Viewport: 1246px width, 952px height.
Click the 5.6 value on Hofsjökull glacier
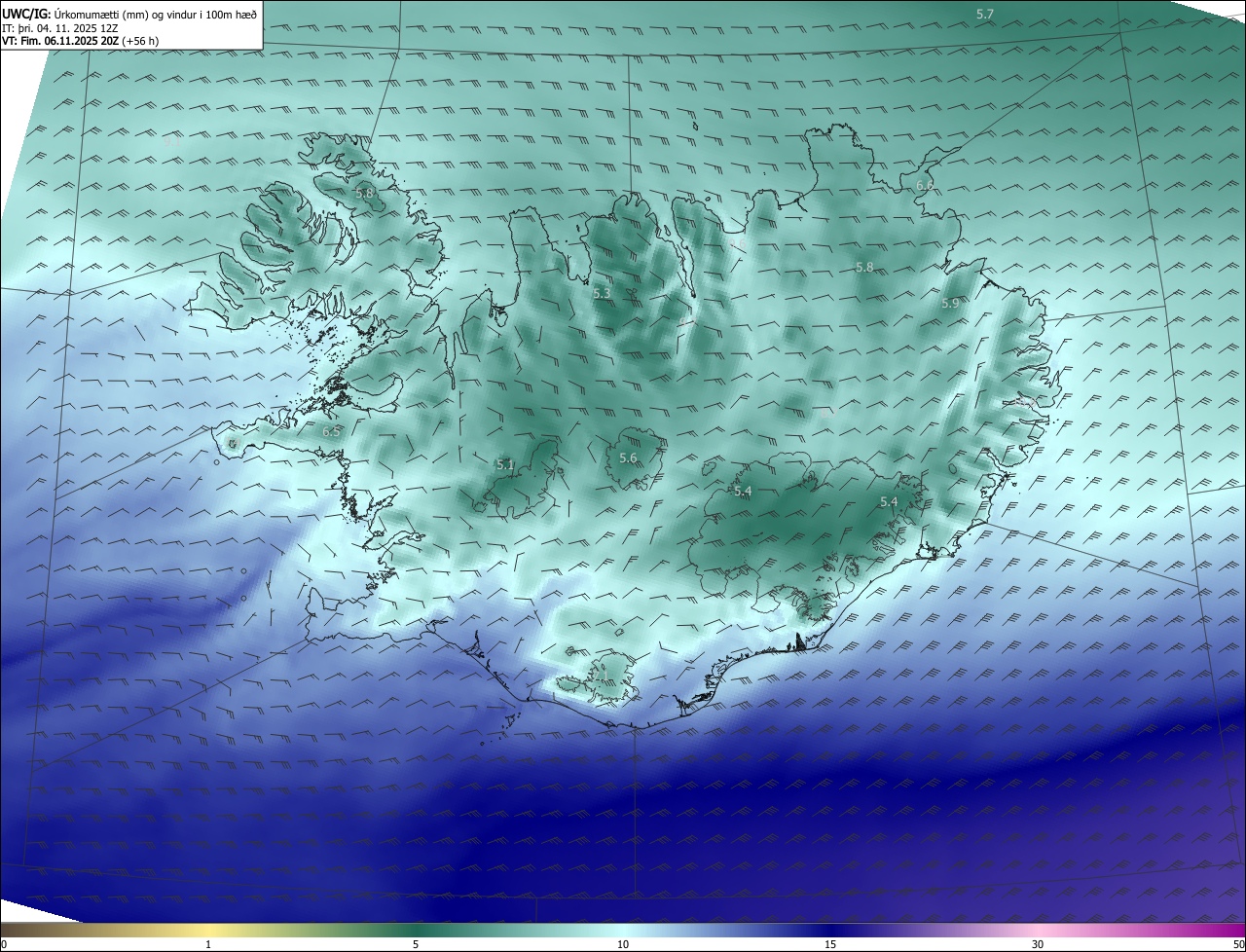[x=628, y=458]
